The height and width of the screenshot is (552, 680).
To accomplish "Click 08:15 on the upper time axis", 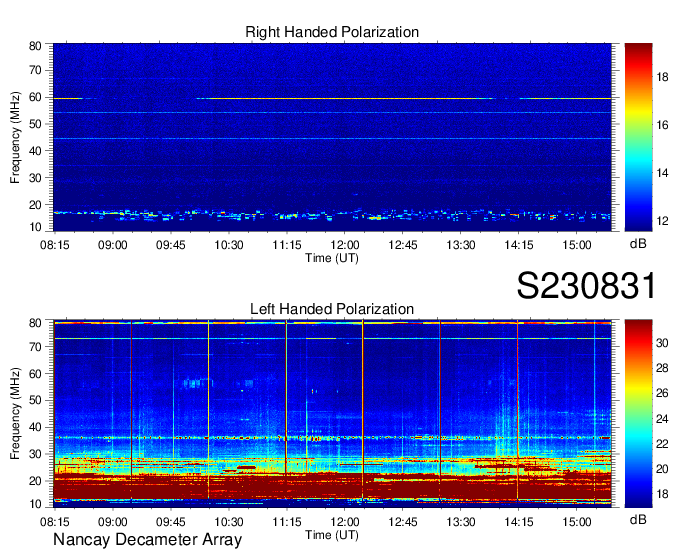I will pyautogui.click(x=55, y=245).
